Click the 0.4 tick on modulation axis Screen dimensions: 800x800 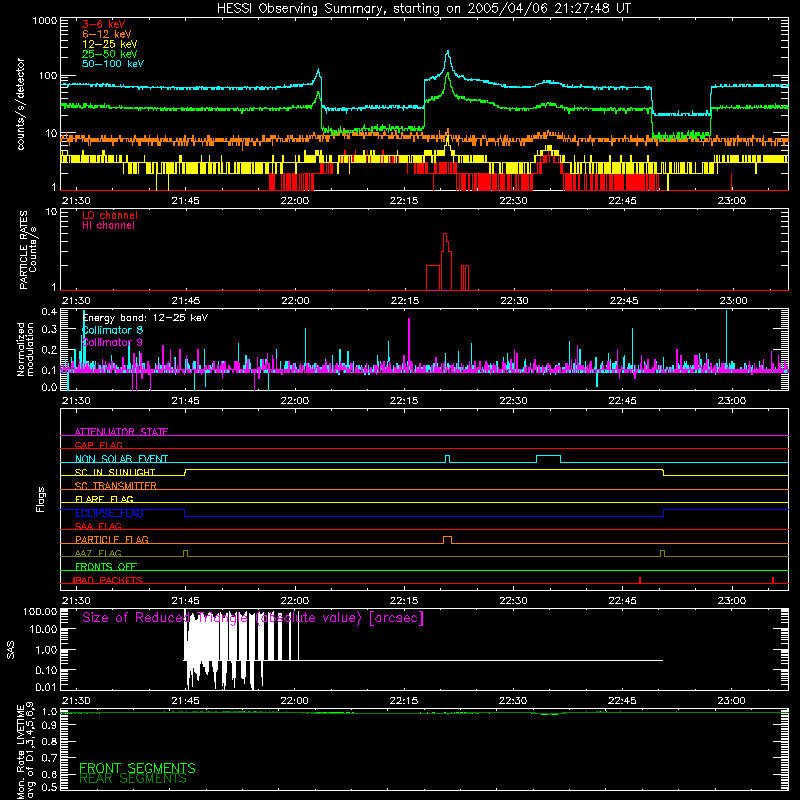49,312
